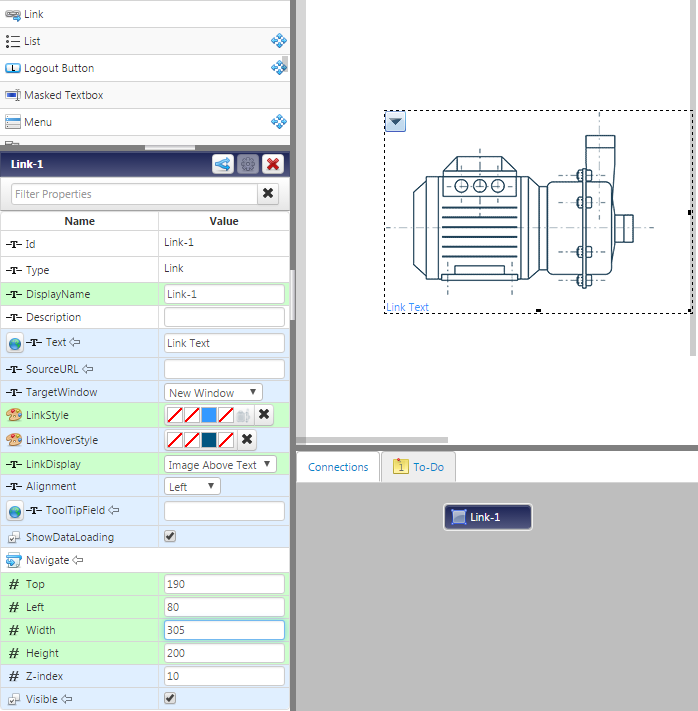Screen dimensions: 698x711
Task: Click the Top value field showing 190
Action: [x=224, y=584]
